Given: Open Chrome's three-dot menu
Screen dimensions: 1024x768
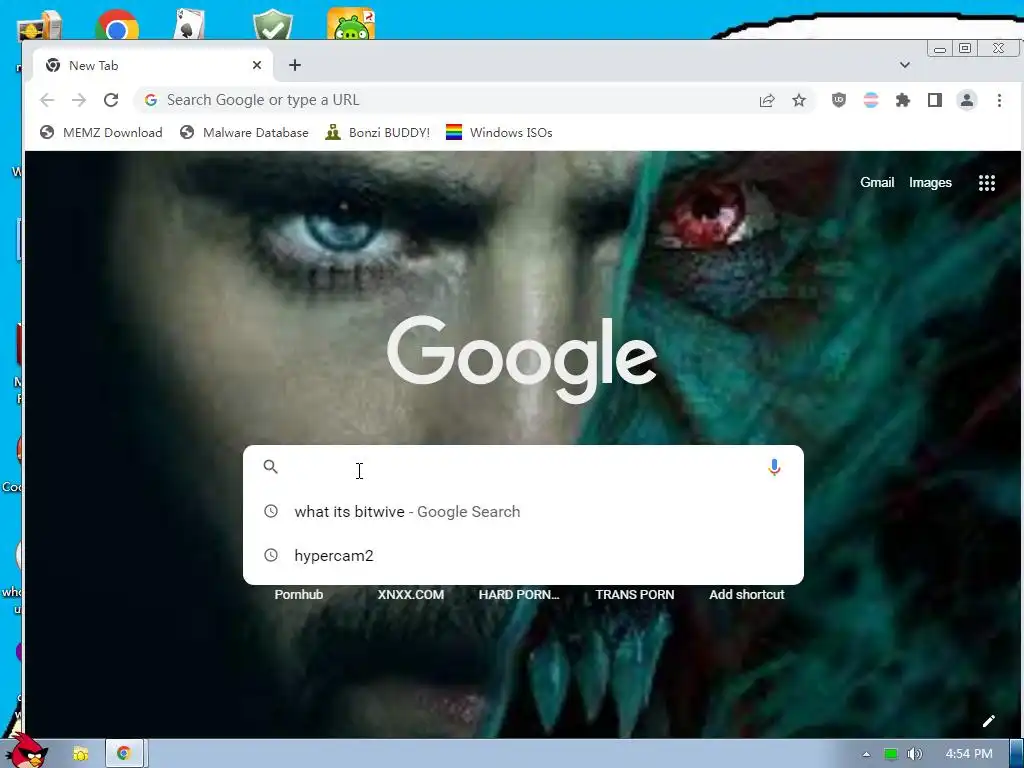Looking at the screenshot, I should coord(999,100).
